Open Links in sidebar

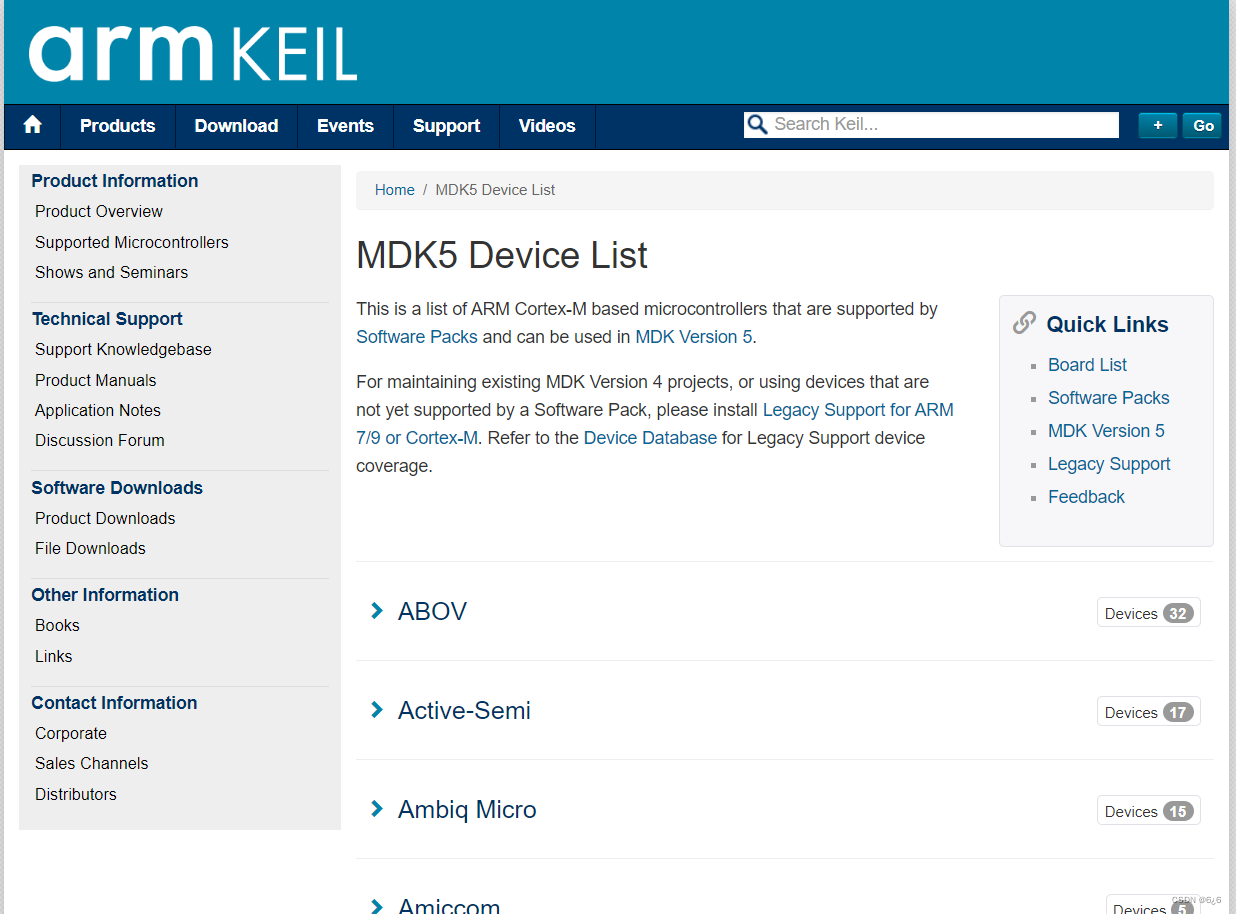coord(54,656)
